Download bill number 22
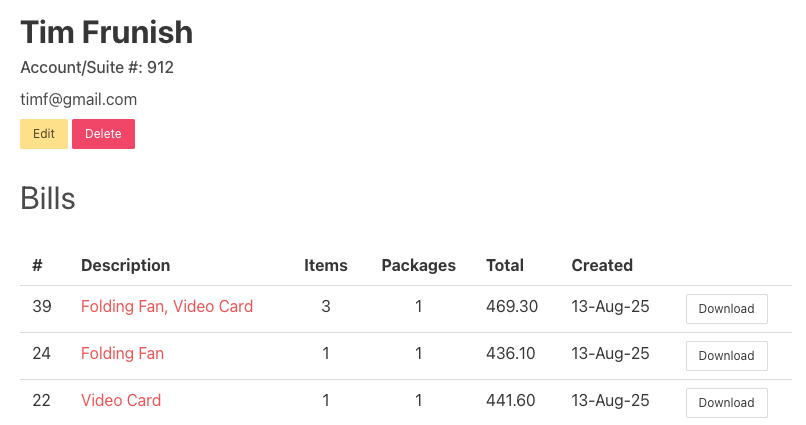 tap(726, 402)
